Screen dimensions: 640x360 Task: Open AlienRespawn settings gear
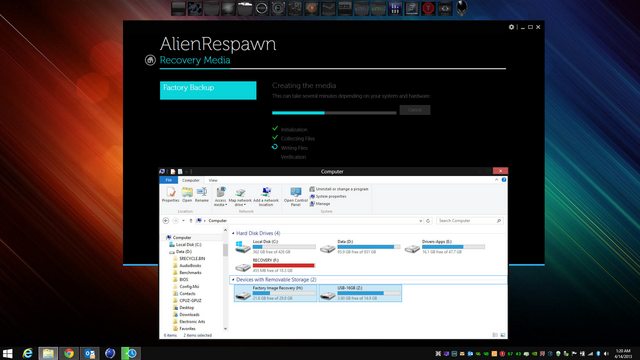coord(511,27)
